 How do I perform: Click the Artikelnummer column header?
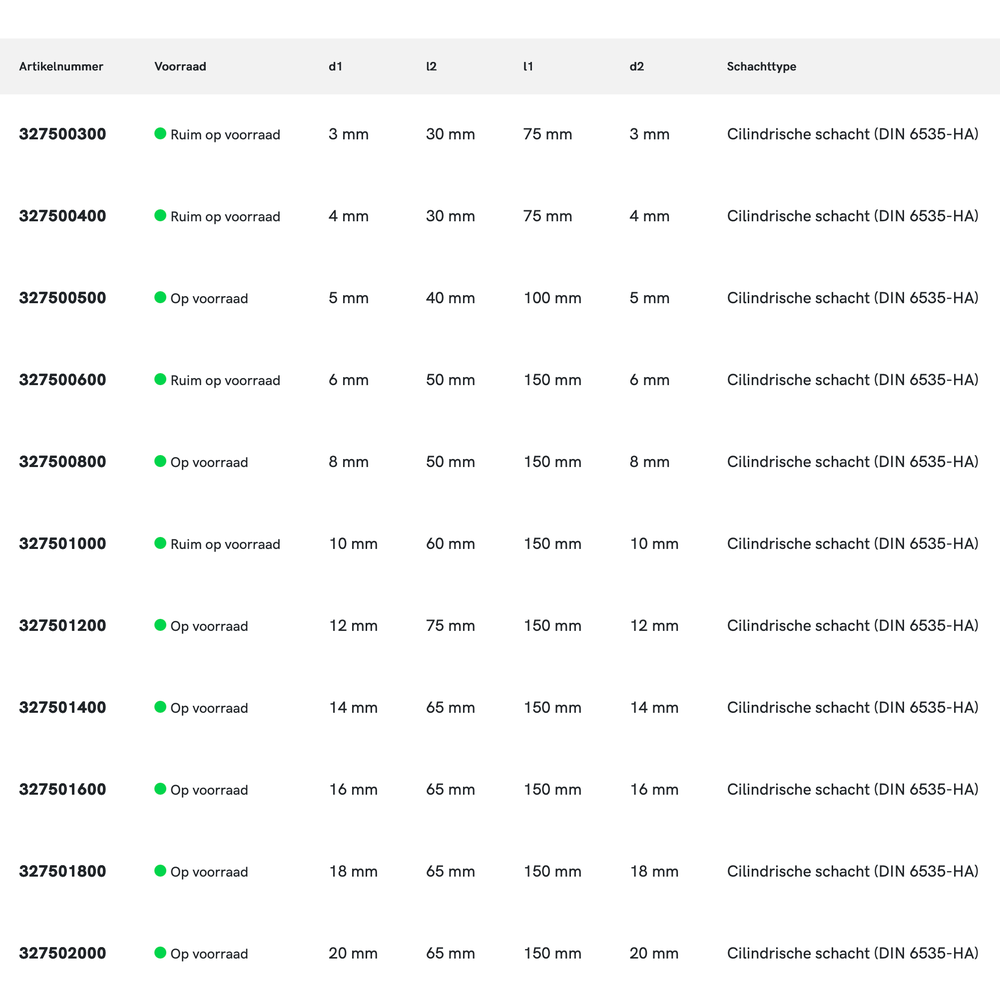(x=61, y=67)
